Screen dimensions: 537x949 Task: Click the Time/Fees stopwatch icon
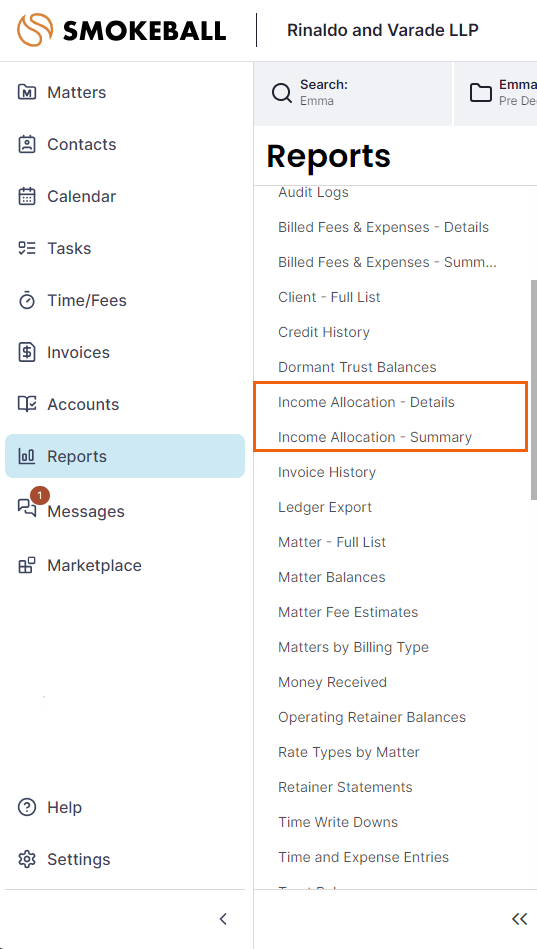coord(27,300)
